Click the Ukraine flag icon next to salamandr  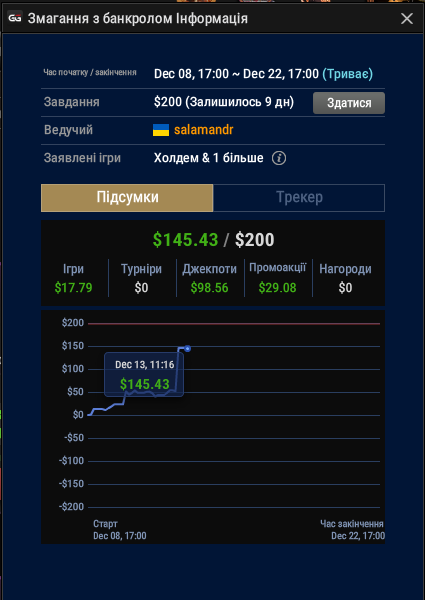(x=161, y=130)
